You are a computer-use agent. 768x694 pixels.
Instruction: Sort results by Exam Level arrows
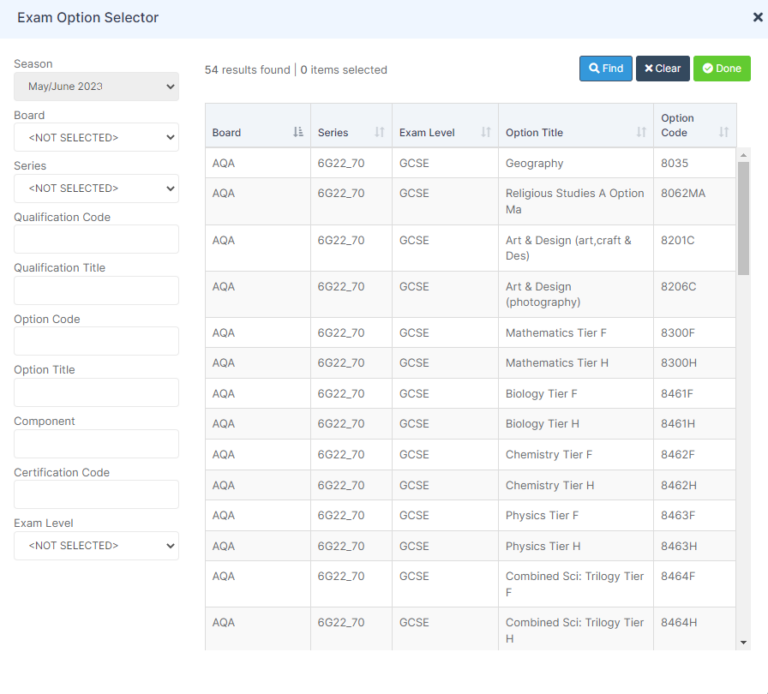pos(486,133)
